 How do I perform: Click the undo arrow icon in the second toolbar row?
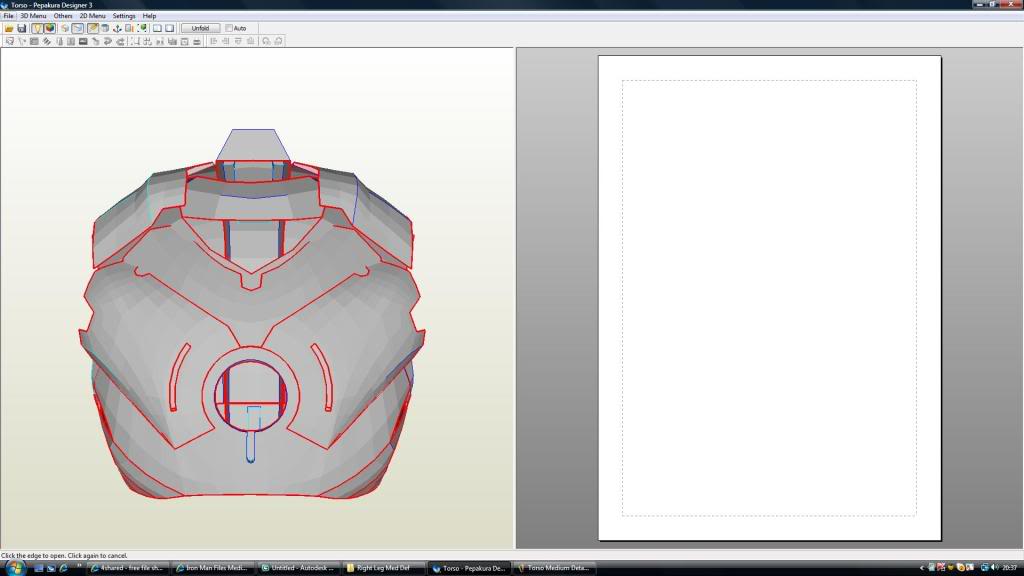(x=107, y=41)
